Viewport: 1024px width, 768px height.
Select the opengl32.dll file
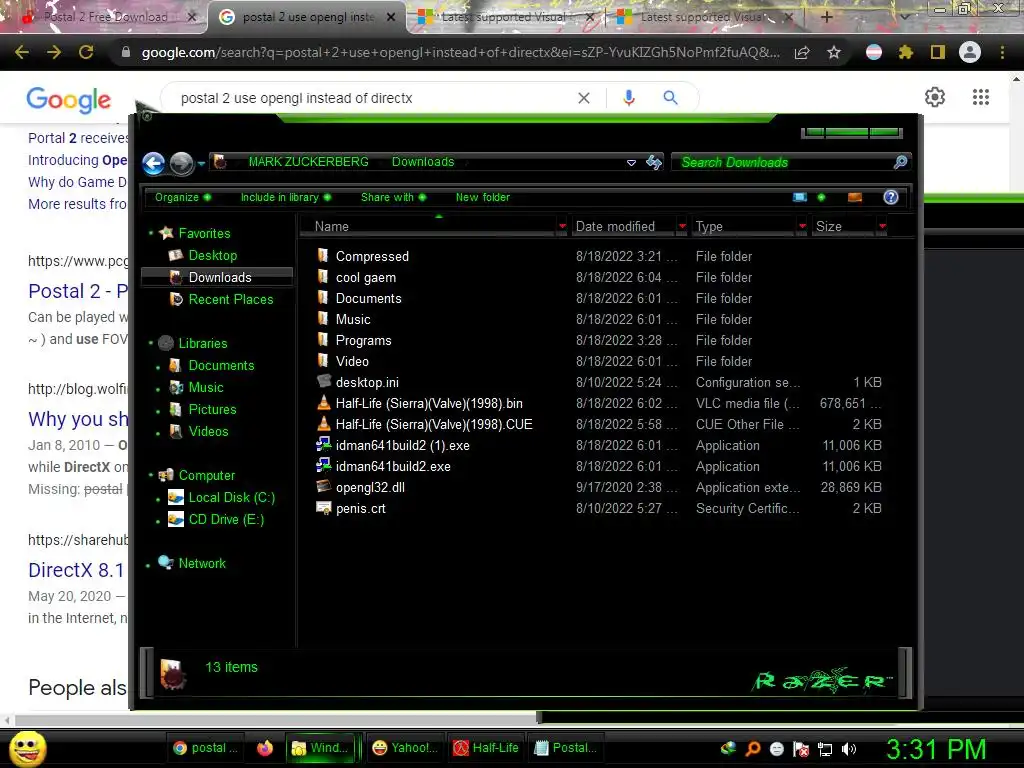click(x=370, y=487)
